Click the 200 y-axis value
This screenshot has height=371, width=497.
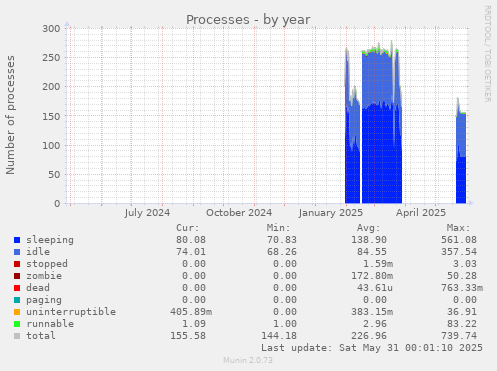coord(51,87)
